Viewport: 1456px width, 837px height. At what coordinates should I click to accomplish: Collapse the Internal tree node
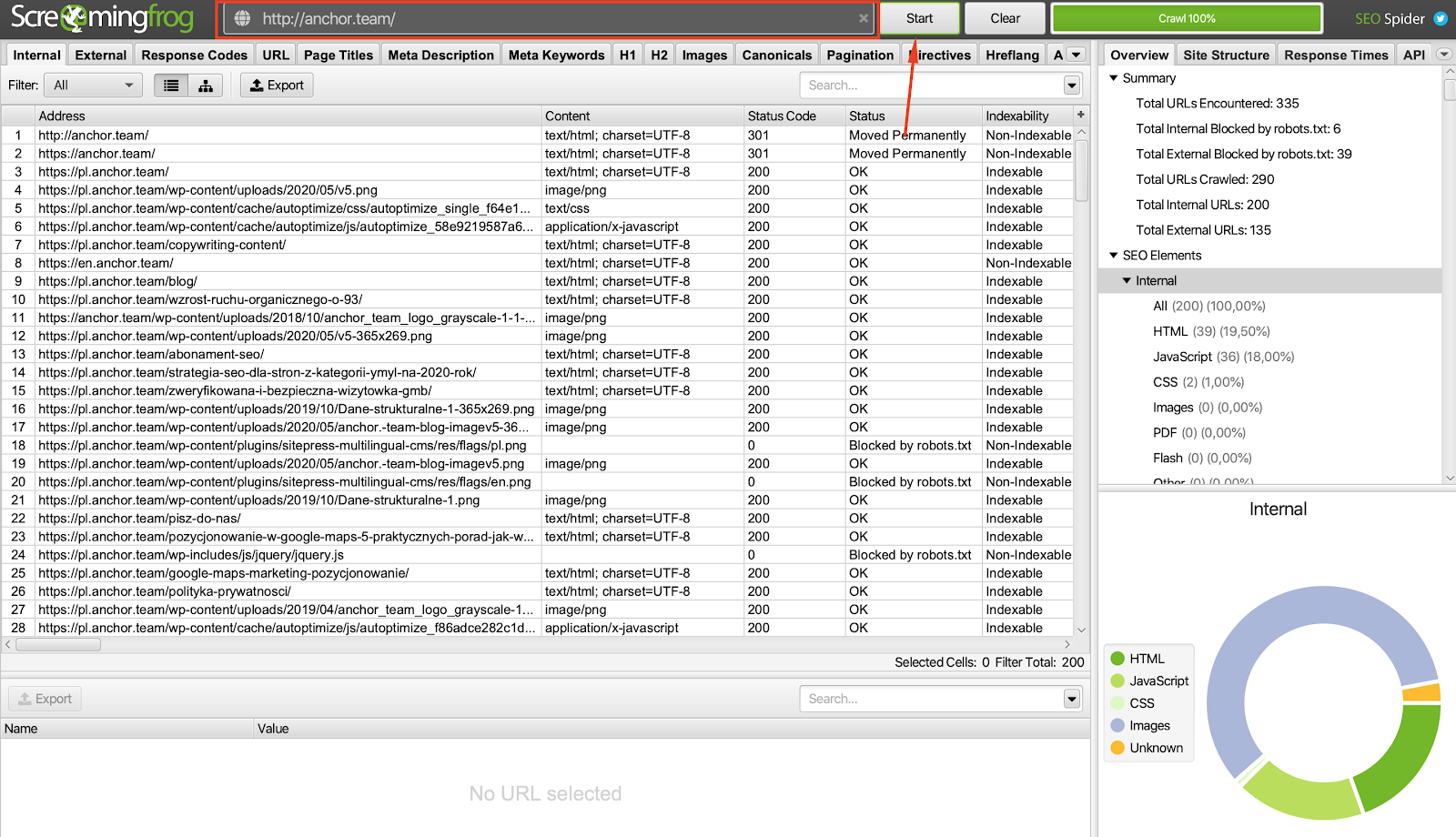pyautogui.click(x=1127, y=281)
